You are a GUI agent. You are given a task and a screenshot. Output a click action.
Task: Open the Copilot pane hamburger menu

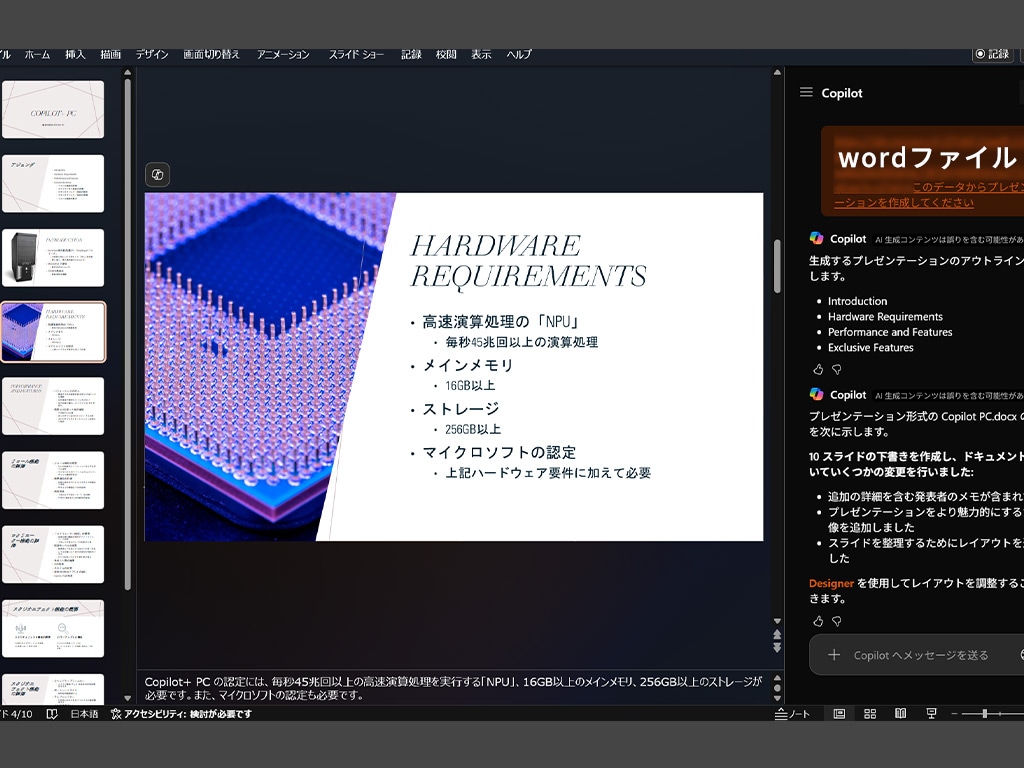(x=806, y=93)
